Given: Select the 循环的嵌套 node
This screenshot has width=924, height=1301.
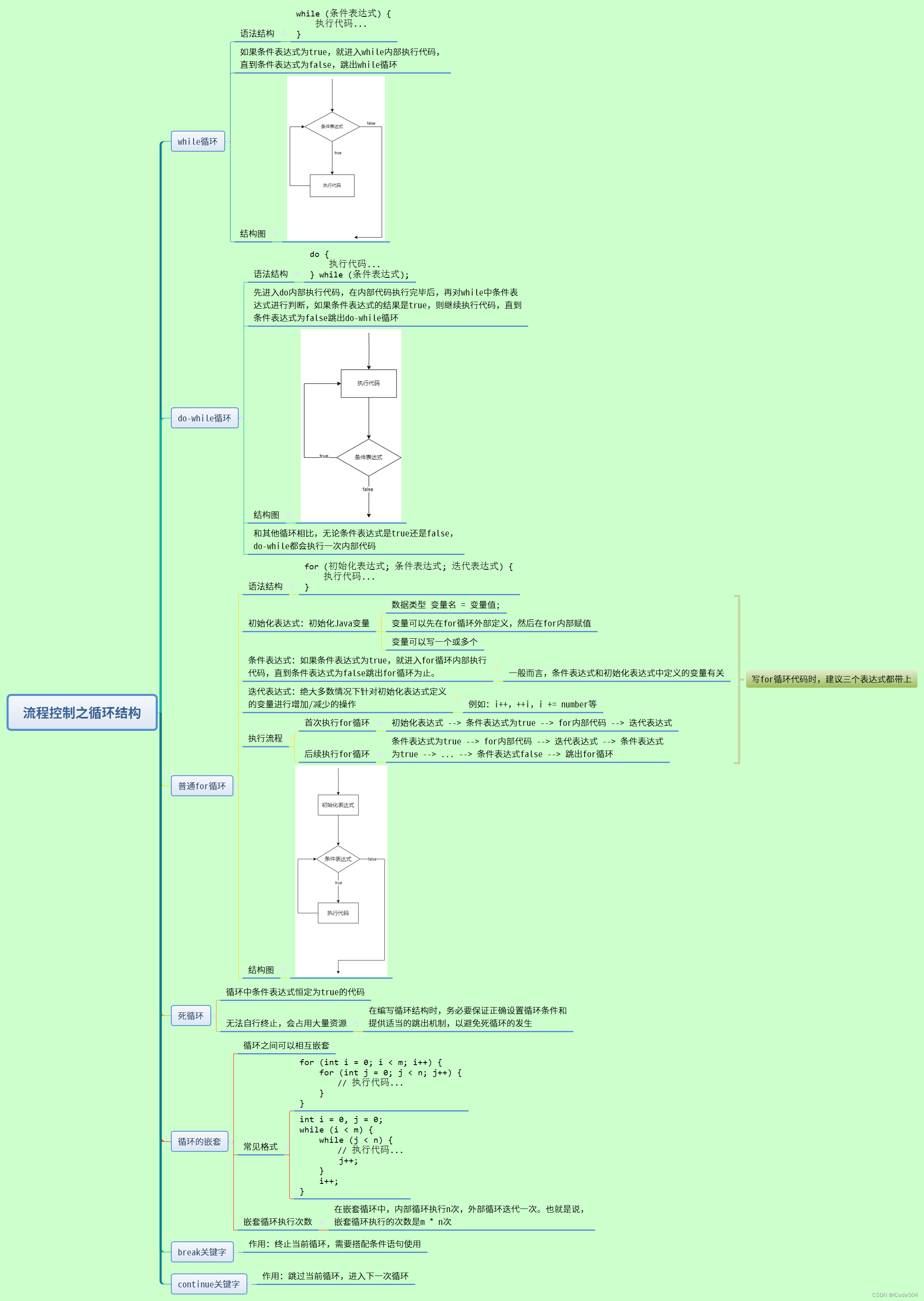Looking at the screenshot, I should 199,1141.
